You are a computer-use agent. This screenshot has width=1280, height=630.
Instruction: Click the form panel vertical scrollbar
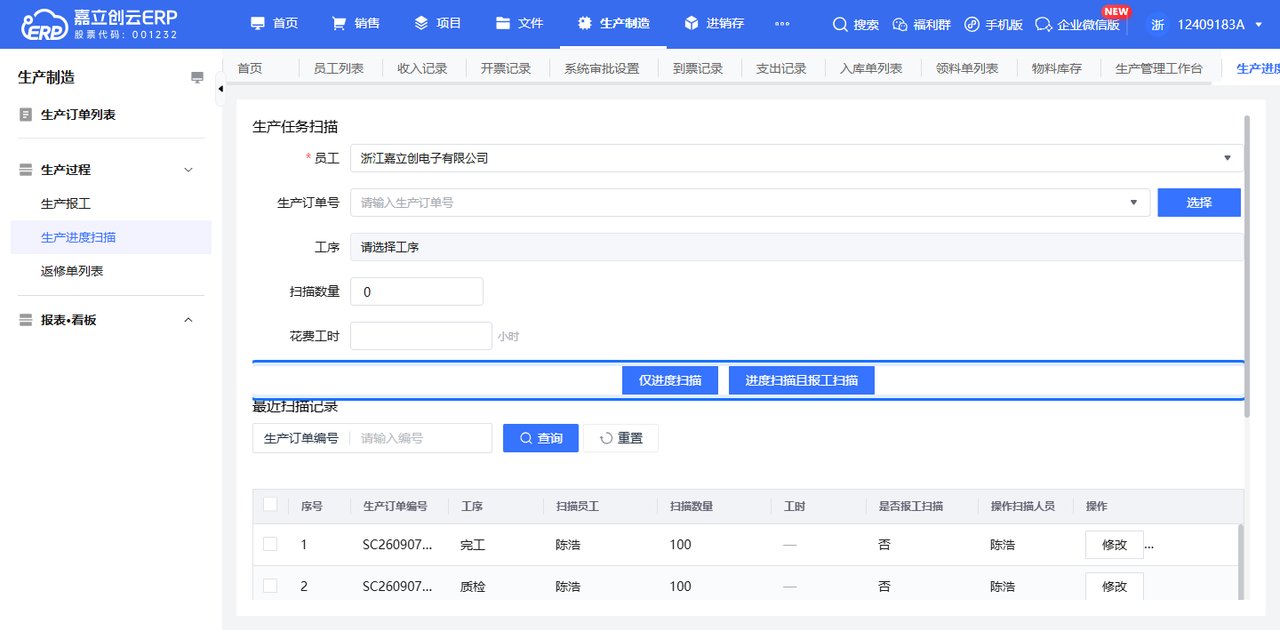tap(1247, 266)
